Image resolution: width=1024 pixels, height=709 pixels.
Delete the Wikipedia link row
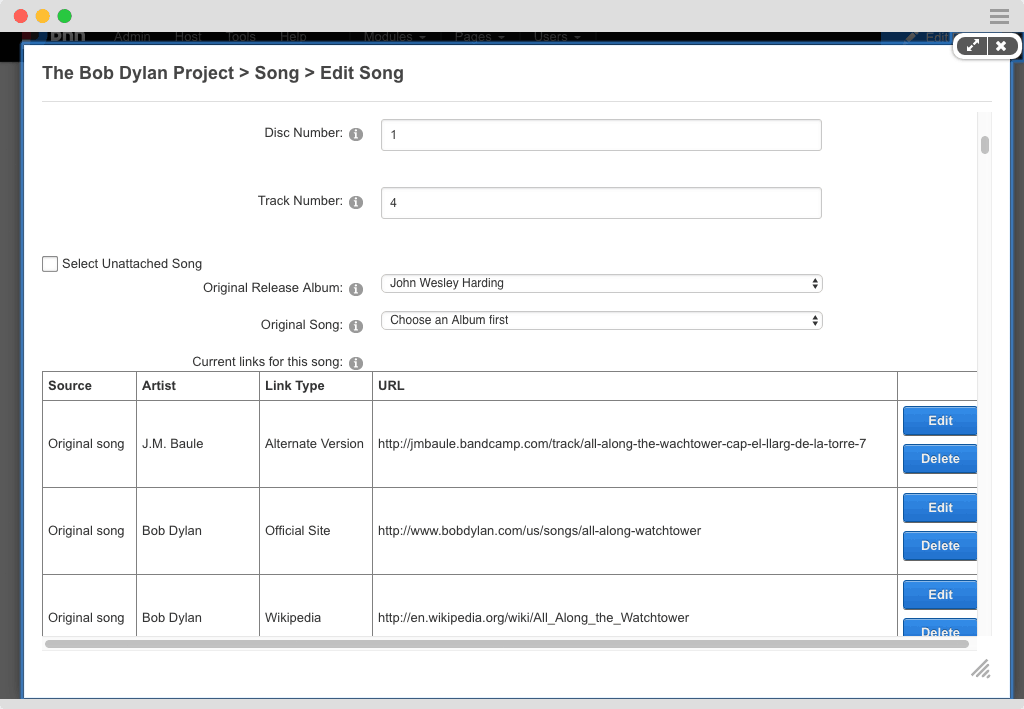coord(940,628)
